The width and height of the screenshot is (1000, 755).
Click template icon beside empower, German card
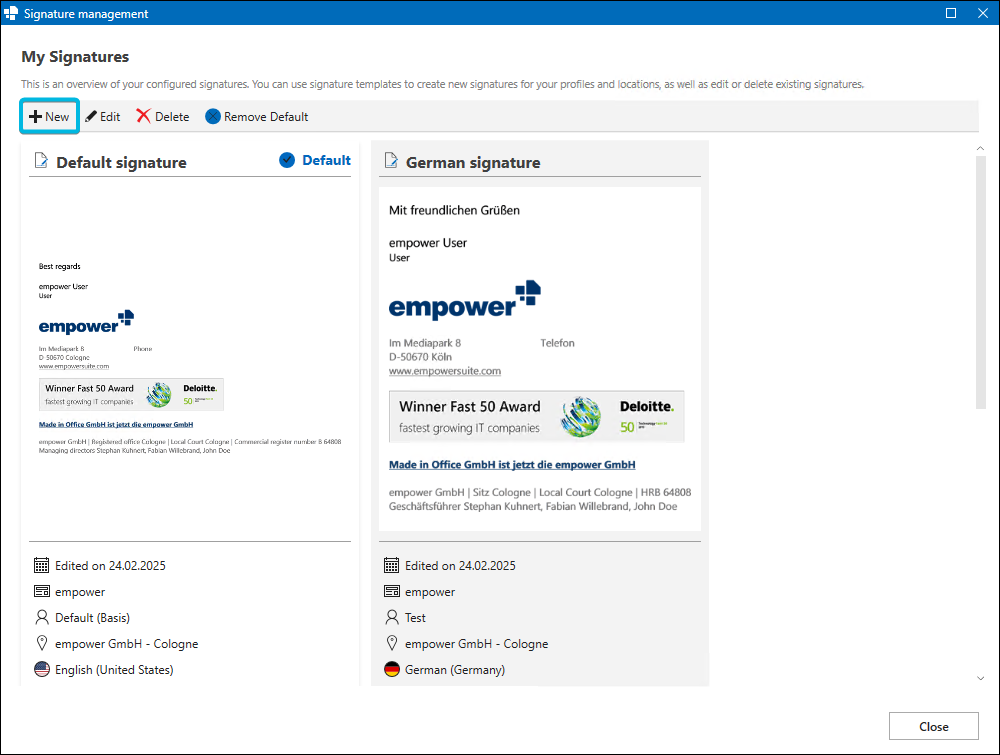pos(392,592)
